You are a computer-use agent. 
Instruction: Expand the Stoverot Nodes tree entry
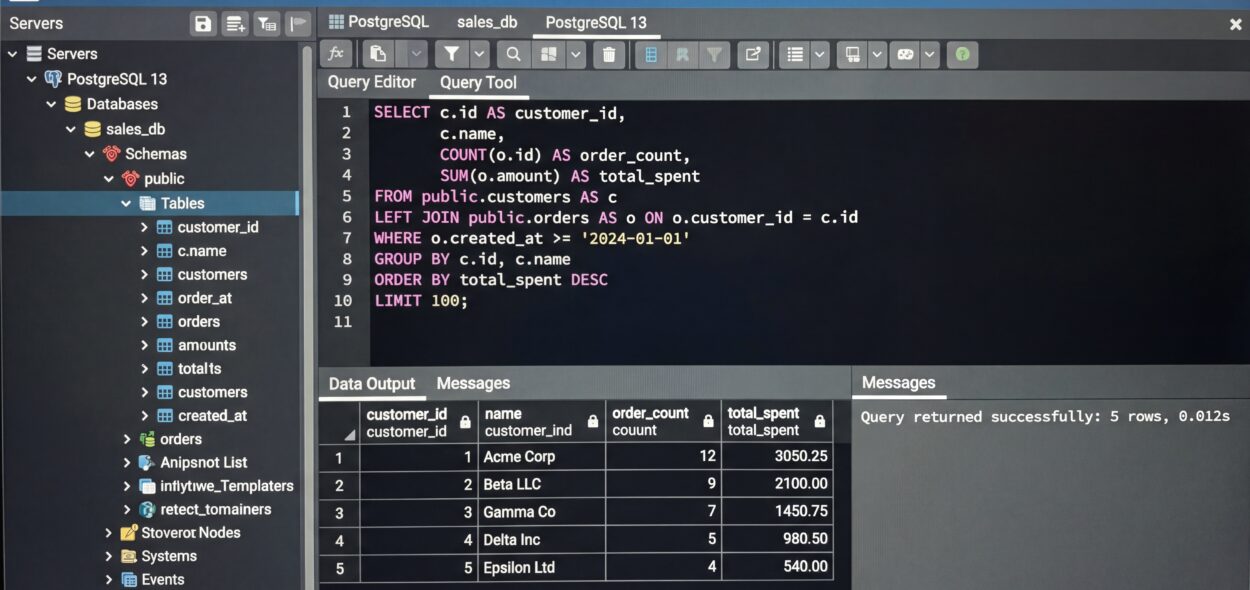tap(109, 533)
